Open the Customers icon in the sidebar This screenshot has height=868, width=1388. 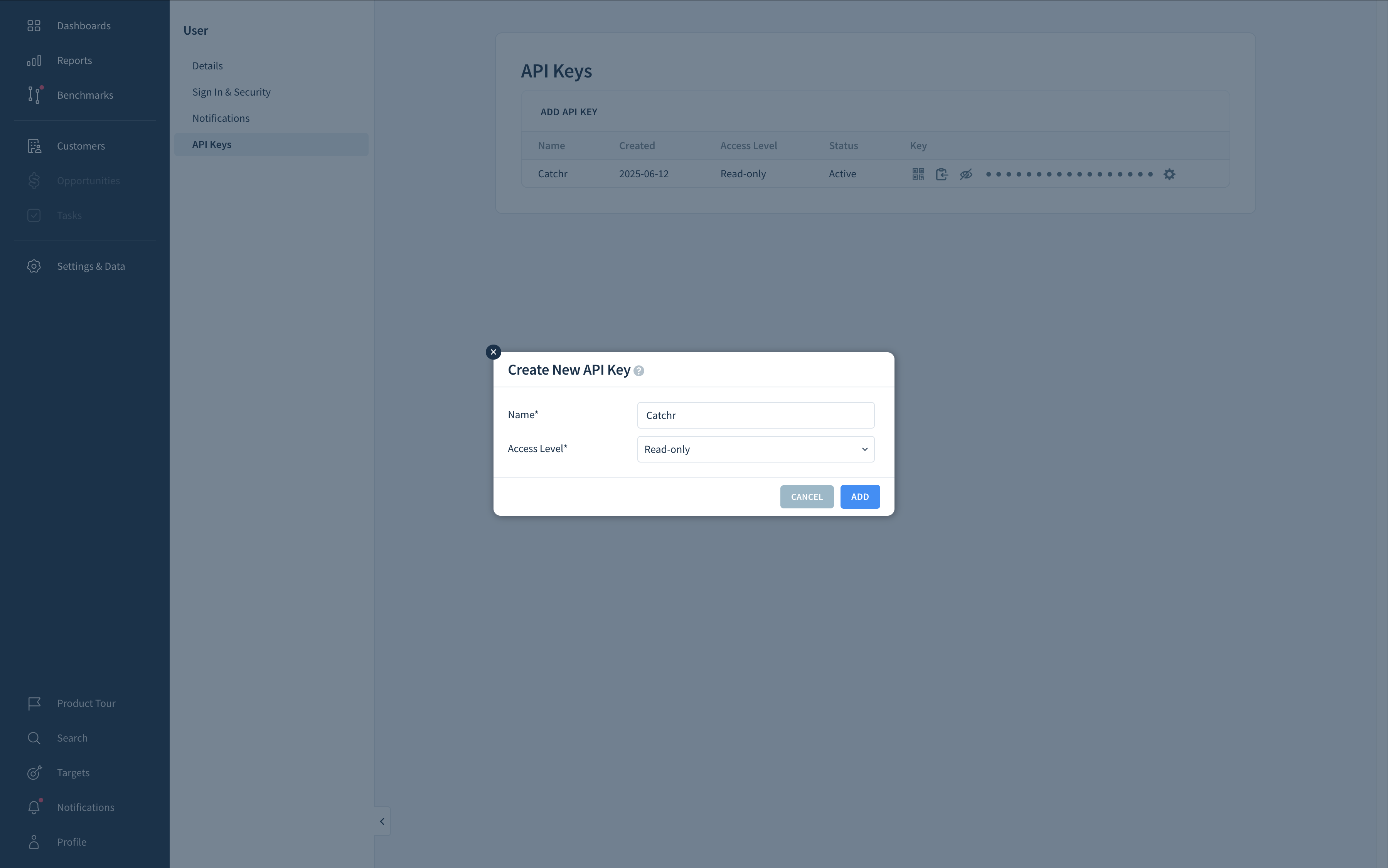[34, 146]
